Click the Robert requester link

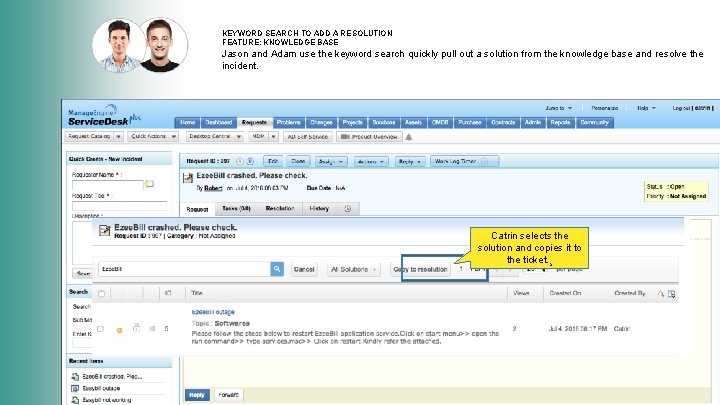(x=213, y=188)
